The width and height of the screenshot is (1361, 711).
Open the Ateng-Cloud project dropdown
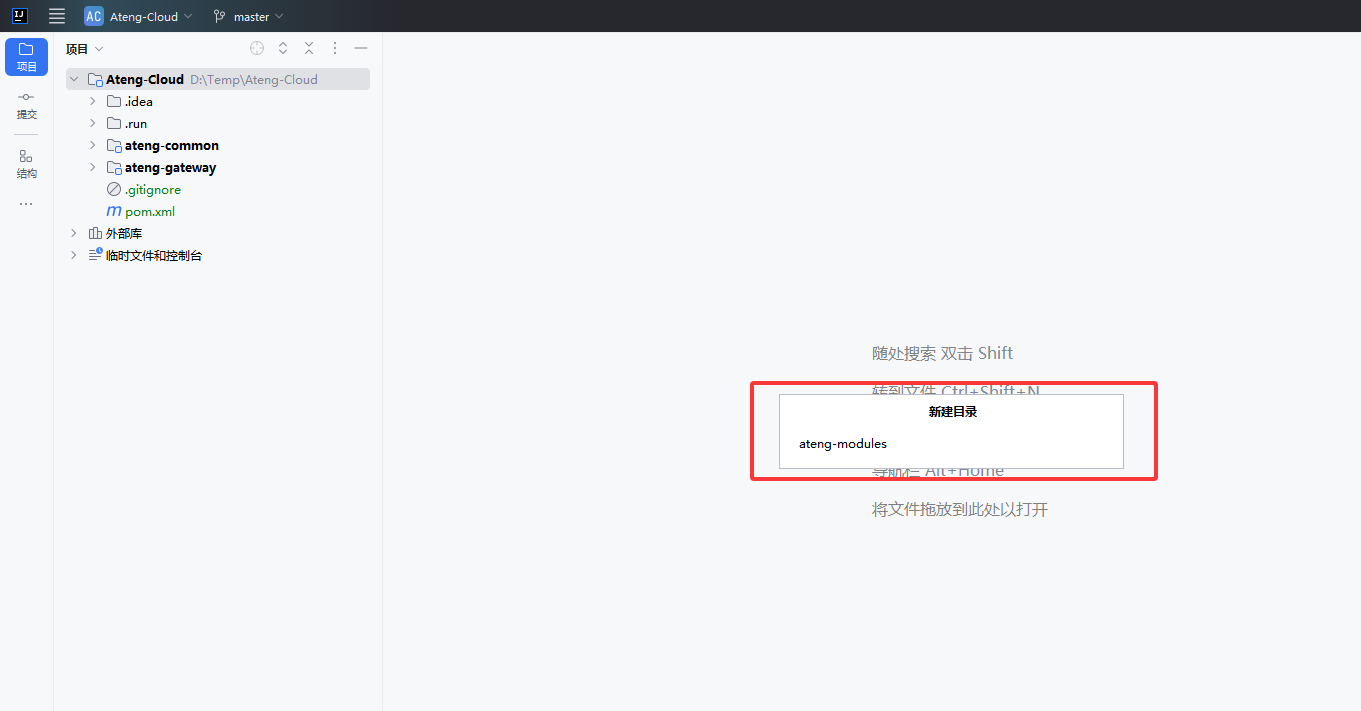pyautogui.click(x=139, y=16)
